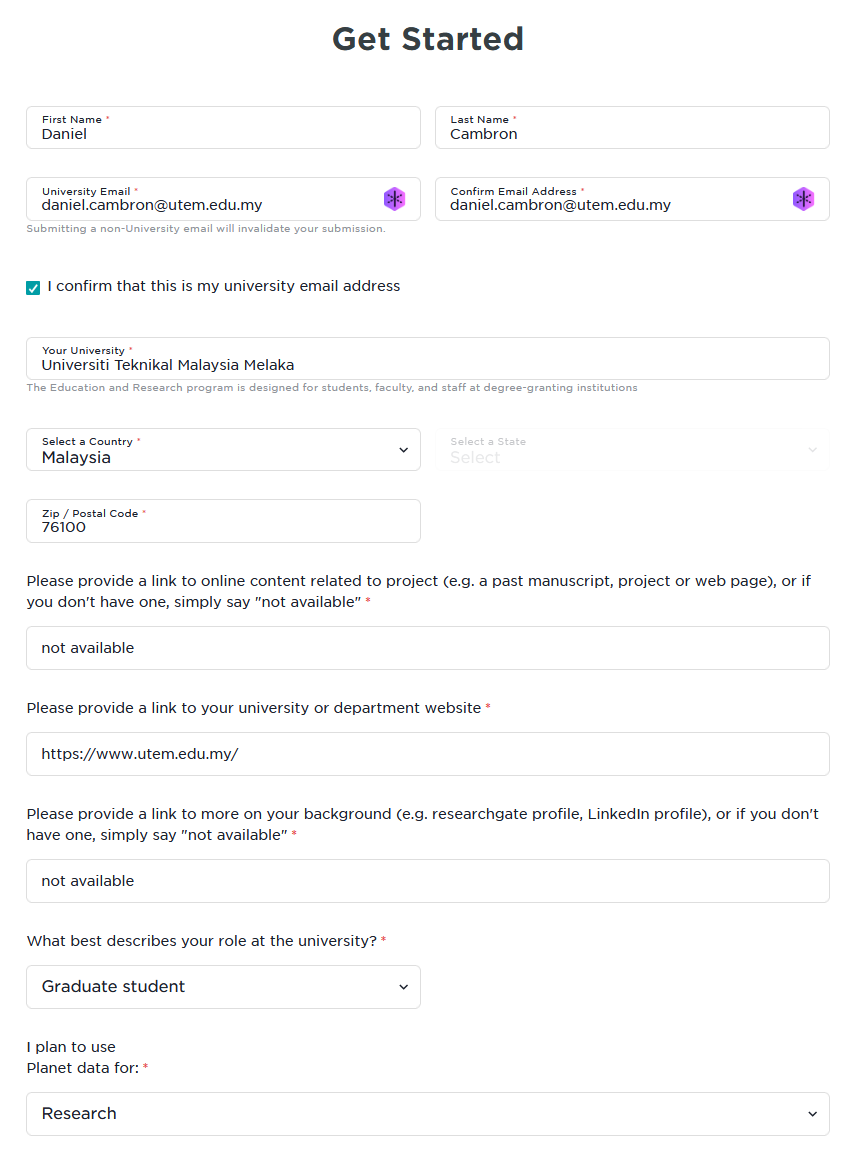Screen dimensions: 851x1153
Task: Click chevron arrow of Malaysia country selector
Action: tap(403, 450)
